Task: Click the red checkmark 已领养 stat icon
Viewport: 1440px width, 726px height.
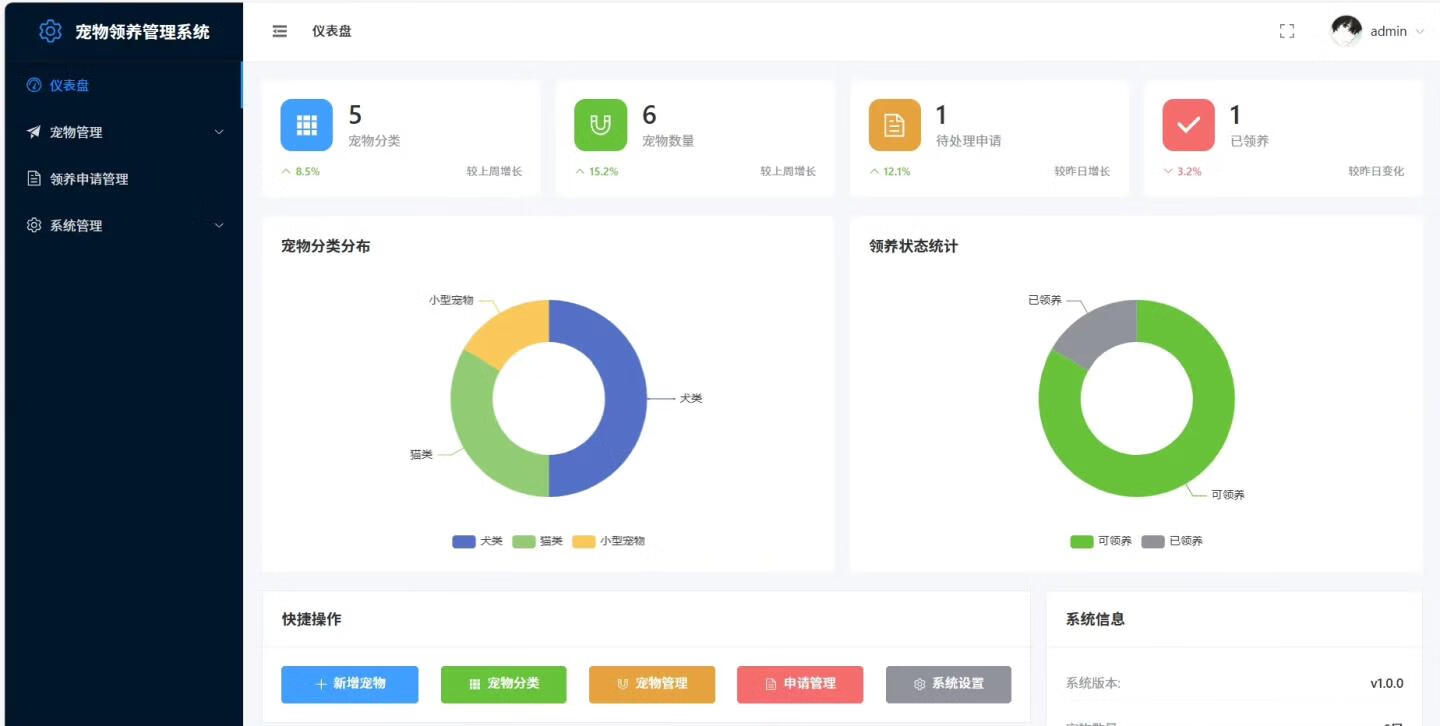Action: [1188, 125]
